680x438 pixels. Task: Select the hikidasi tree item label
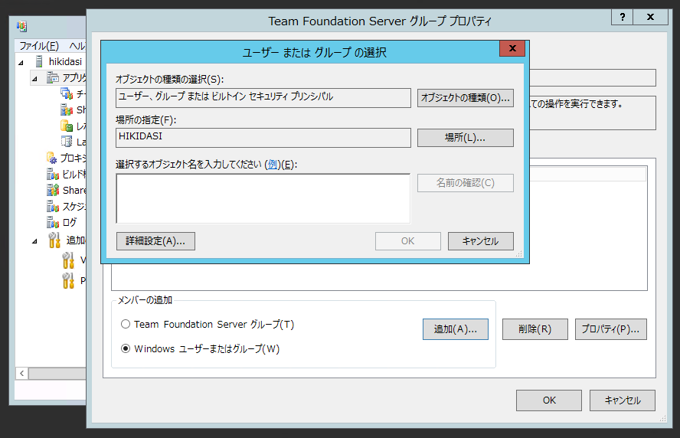click(65, 62)
